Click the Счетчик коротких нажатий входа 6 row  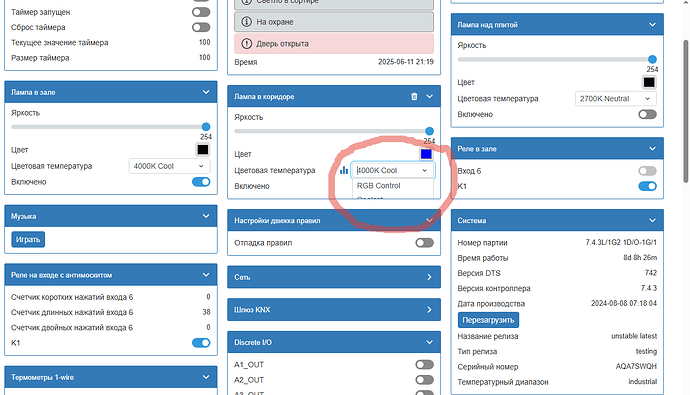point(110,297)
